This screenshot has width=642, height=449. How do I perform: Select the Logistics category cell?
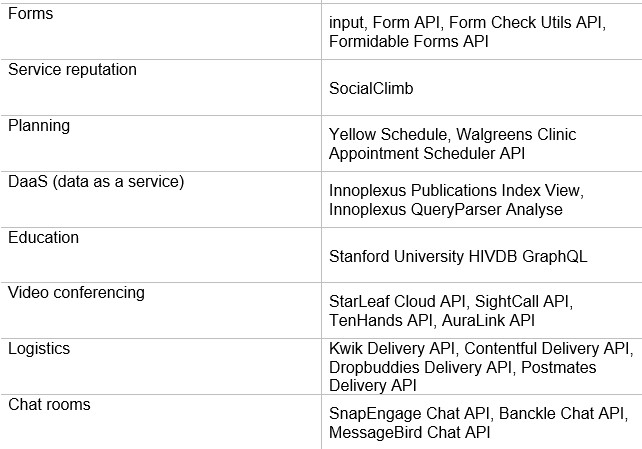coord(38,349)
